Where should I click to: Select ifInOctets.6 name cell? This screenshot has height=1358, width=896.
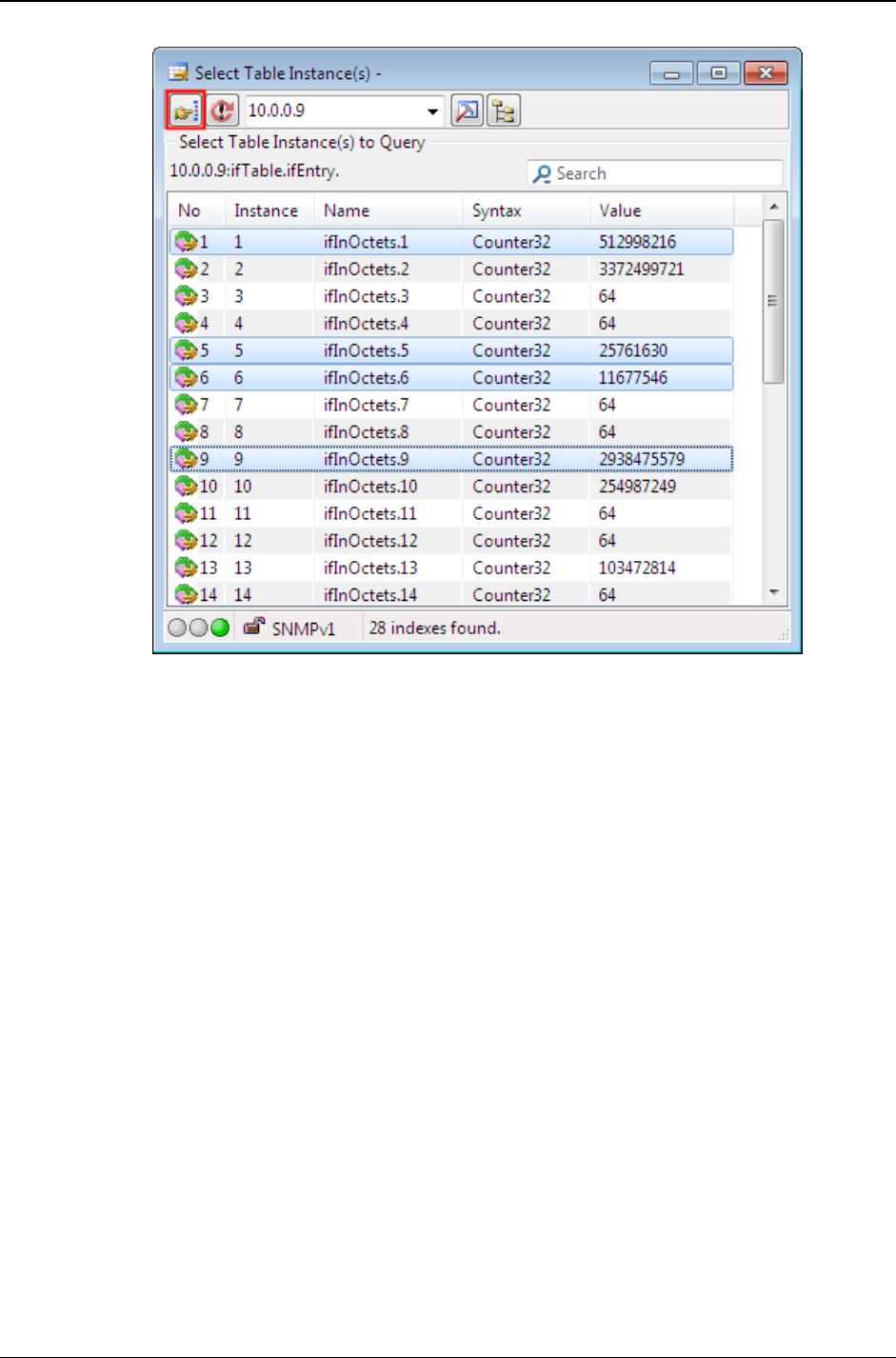(x=366, y=378)
